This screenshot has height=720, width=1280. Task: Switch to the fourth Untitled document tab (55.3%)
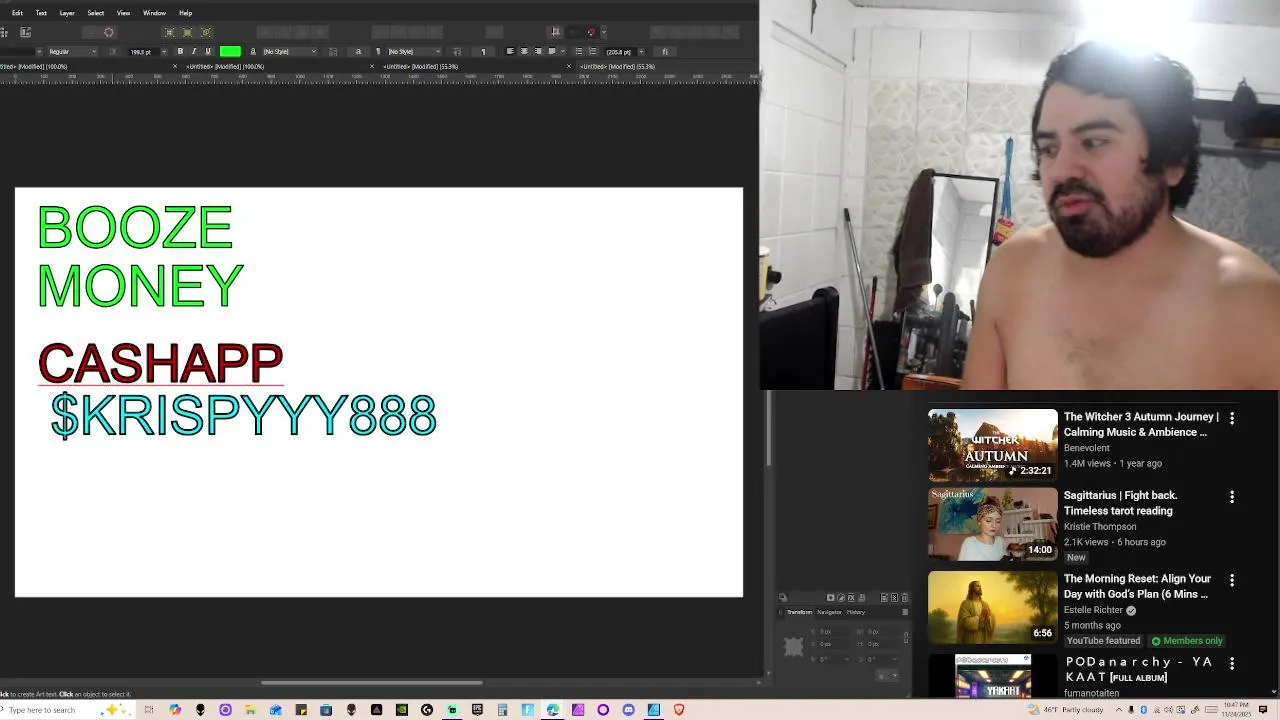pyautogui.click(x=618, y=66)
